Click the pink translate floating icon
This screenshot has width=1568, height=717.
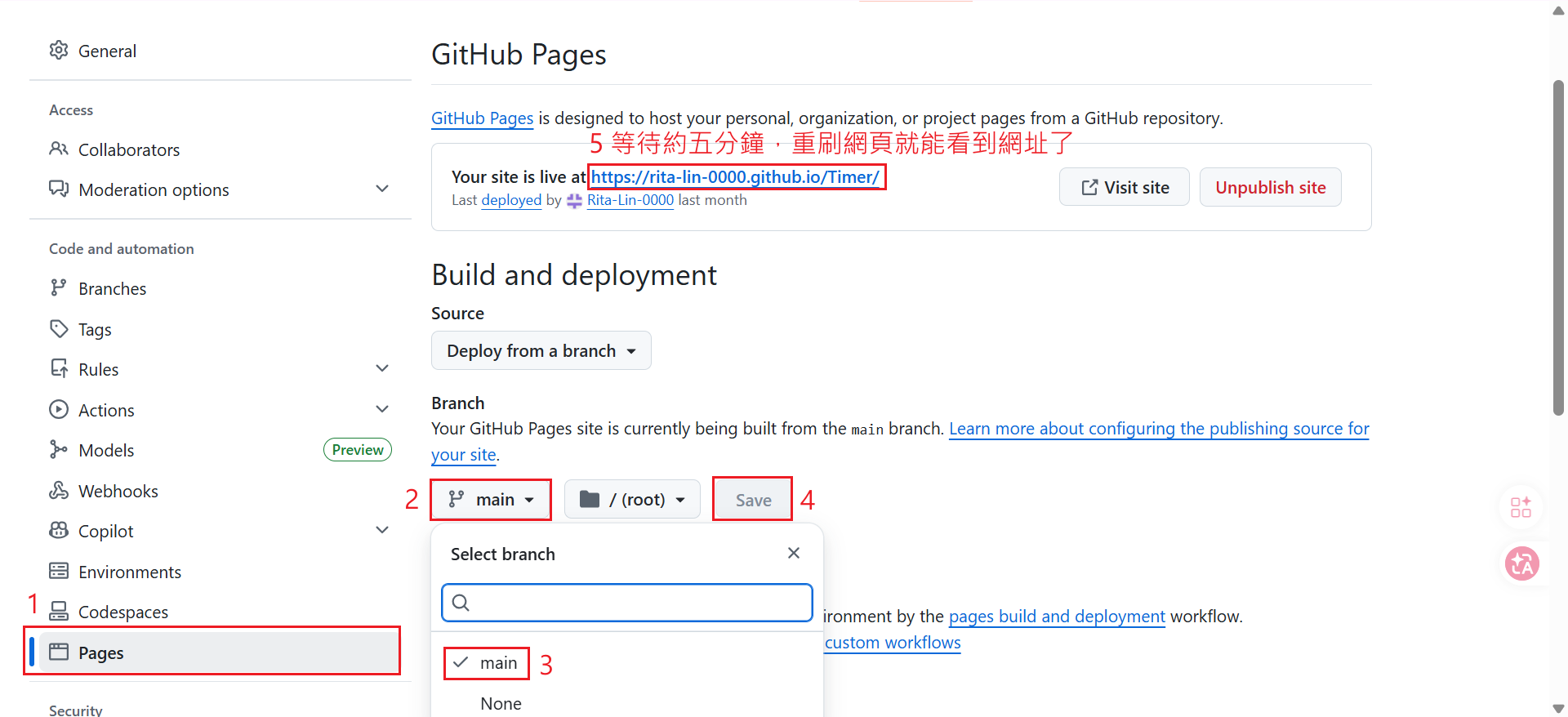coord(1521,563)
